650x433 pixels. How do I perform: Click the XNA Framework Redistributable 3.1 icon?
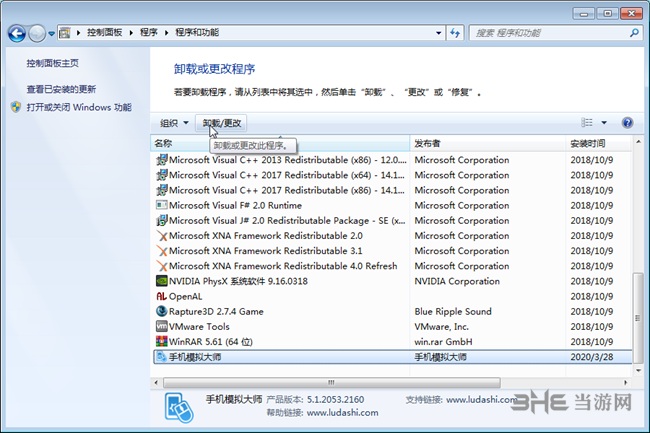162,251
